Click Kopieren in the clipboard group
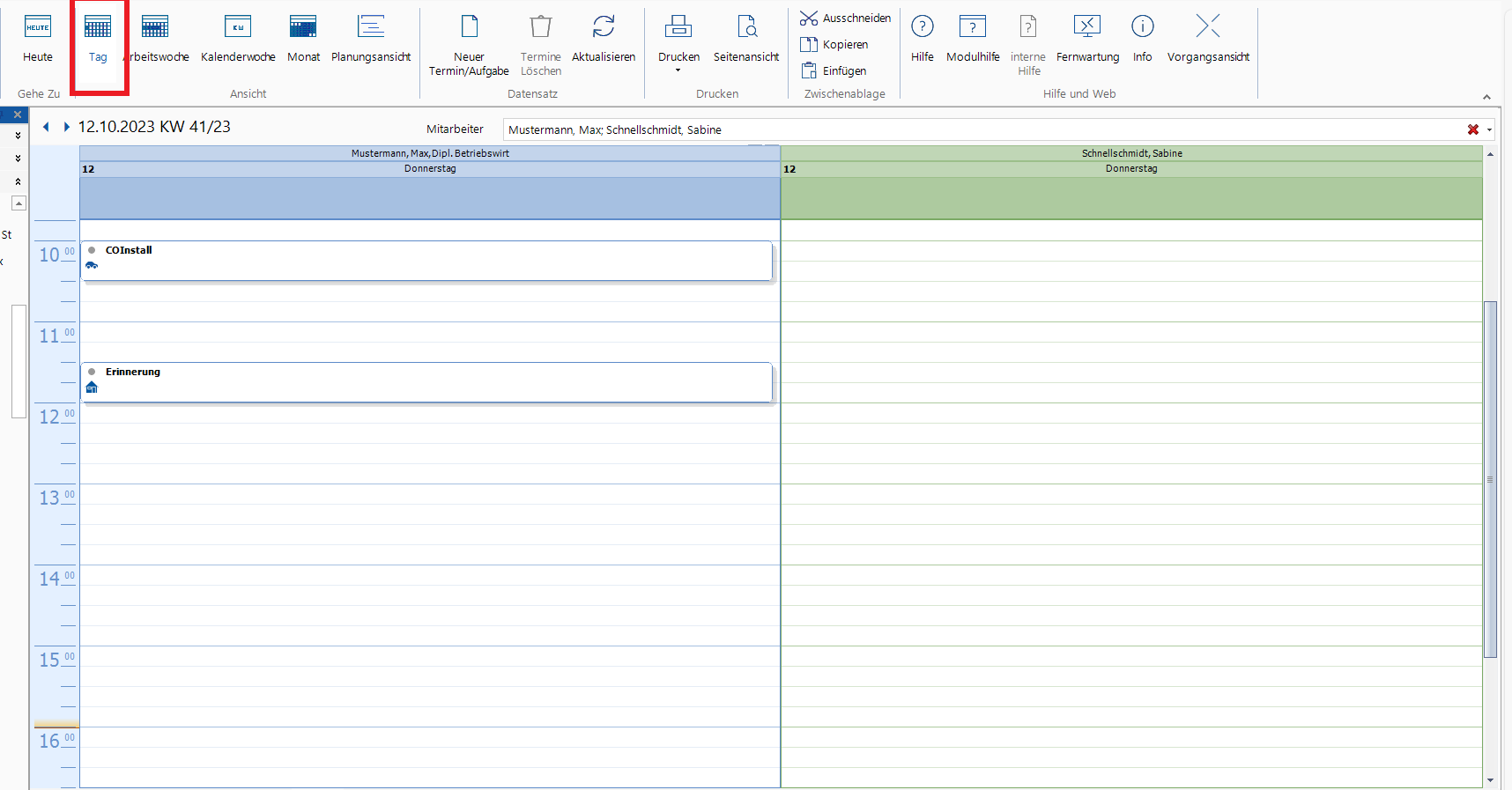 point(834,44)
